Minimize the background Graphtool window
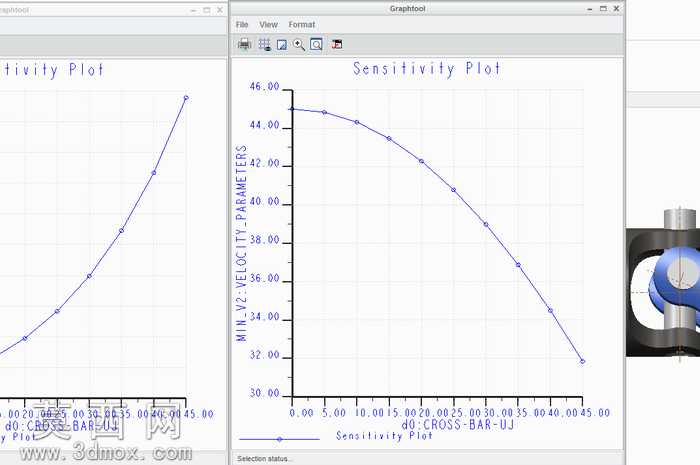The image size is (700, 465). (x=193, y=10)
